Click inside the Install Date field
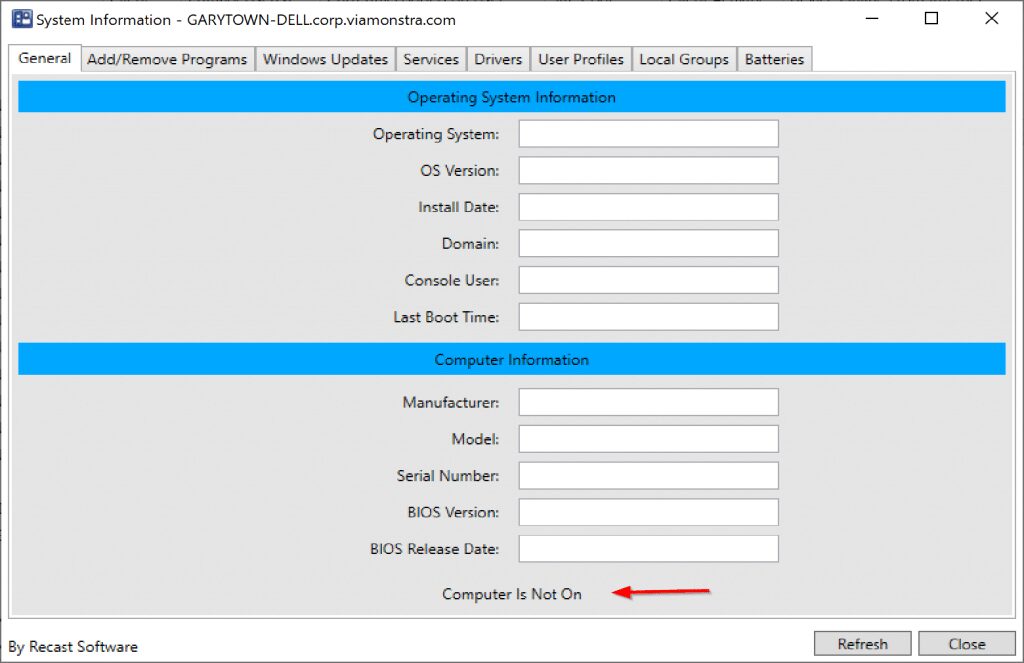 click(x=648, y=206)
